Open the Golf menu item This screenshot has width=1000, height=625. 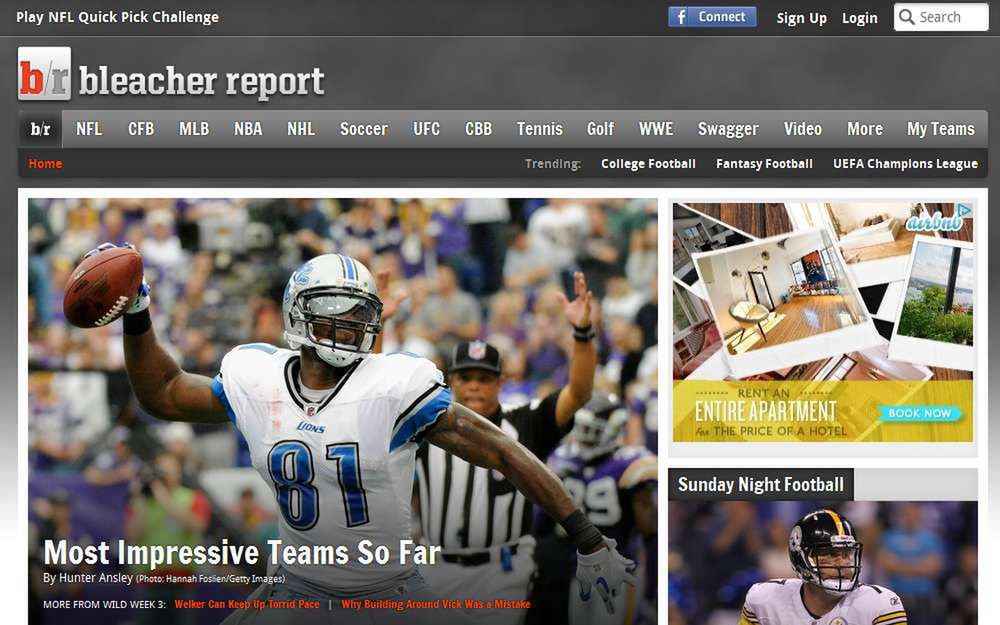tap(600, 129)
